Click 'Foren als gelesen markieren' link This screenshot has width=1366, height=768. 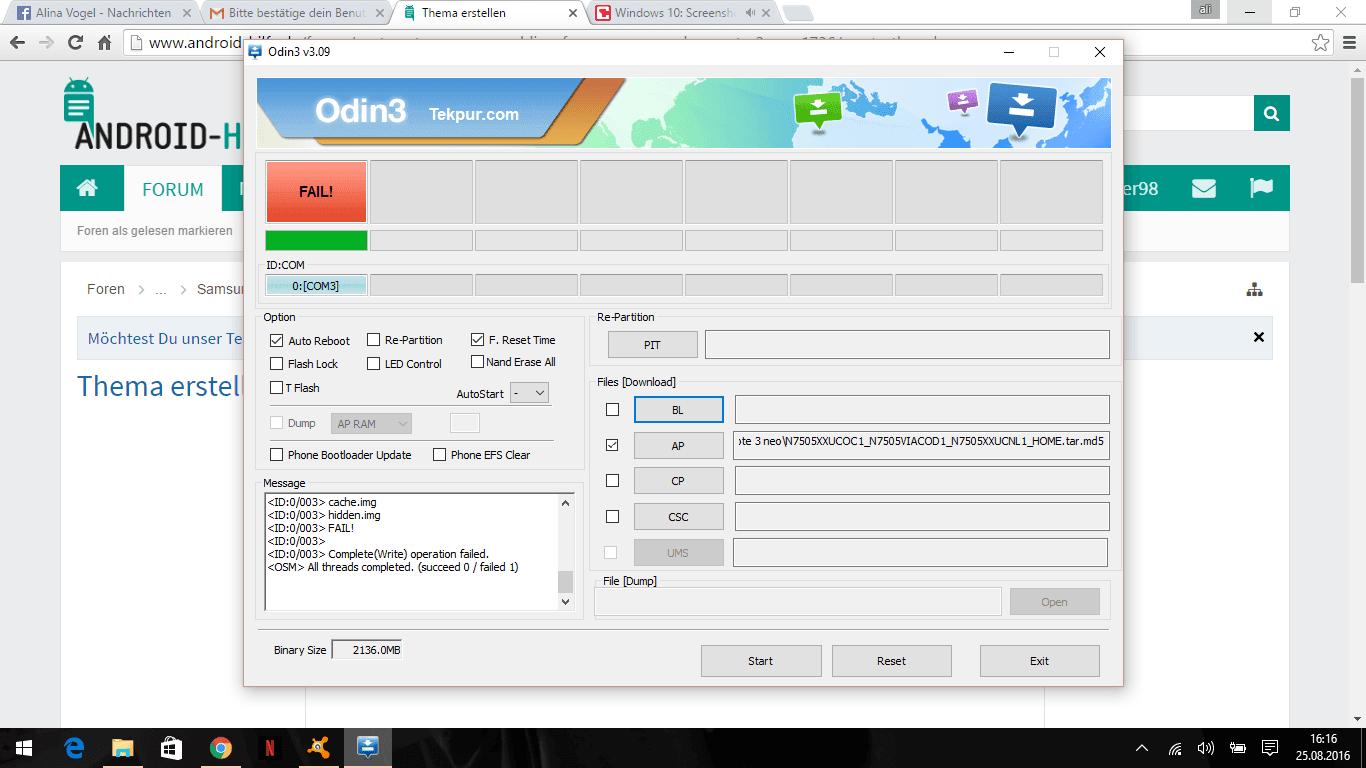tap(155, 231)
